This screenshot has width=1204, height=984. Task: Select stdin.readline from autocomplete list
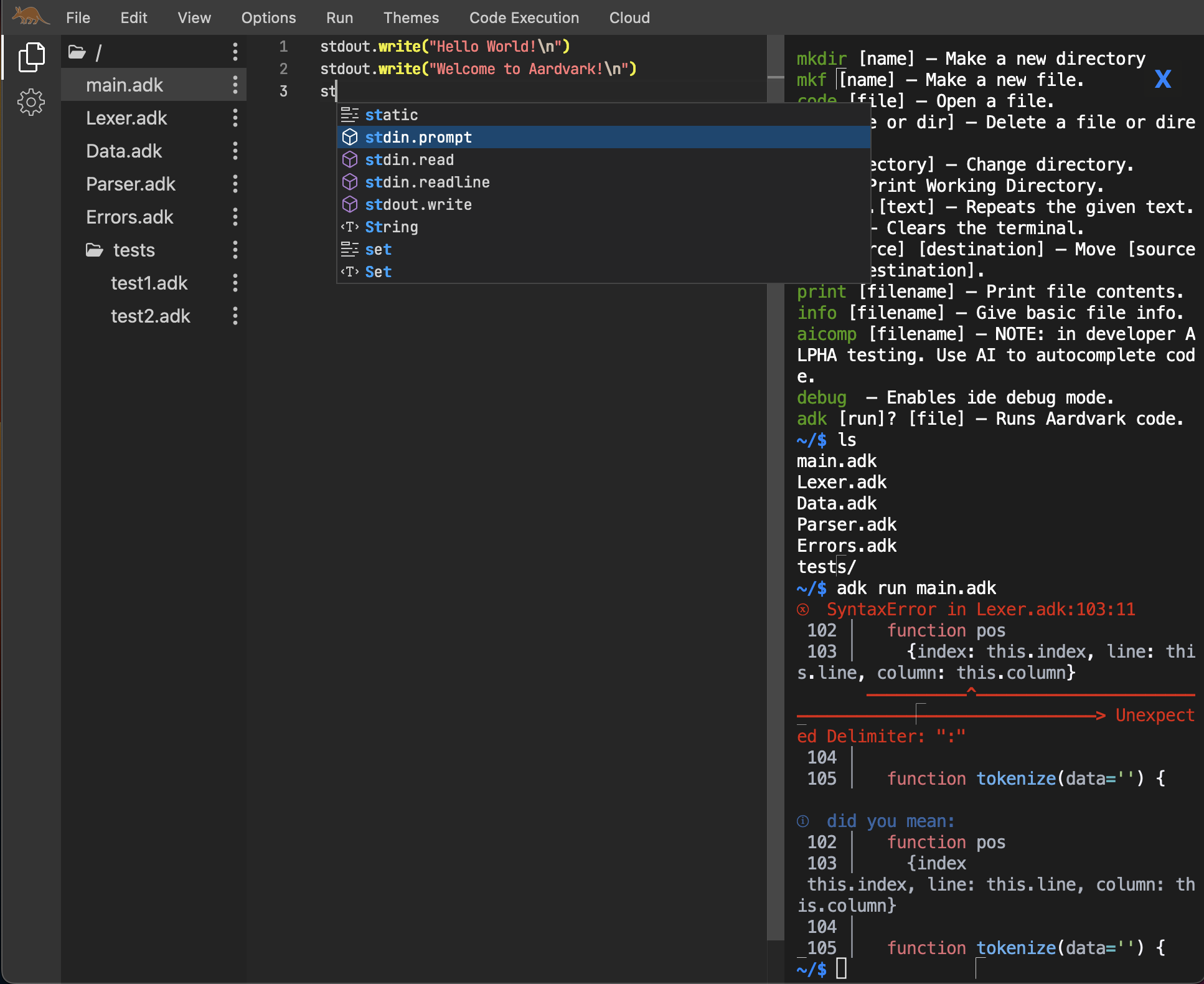pos(427,182)
